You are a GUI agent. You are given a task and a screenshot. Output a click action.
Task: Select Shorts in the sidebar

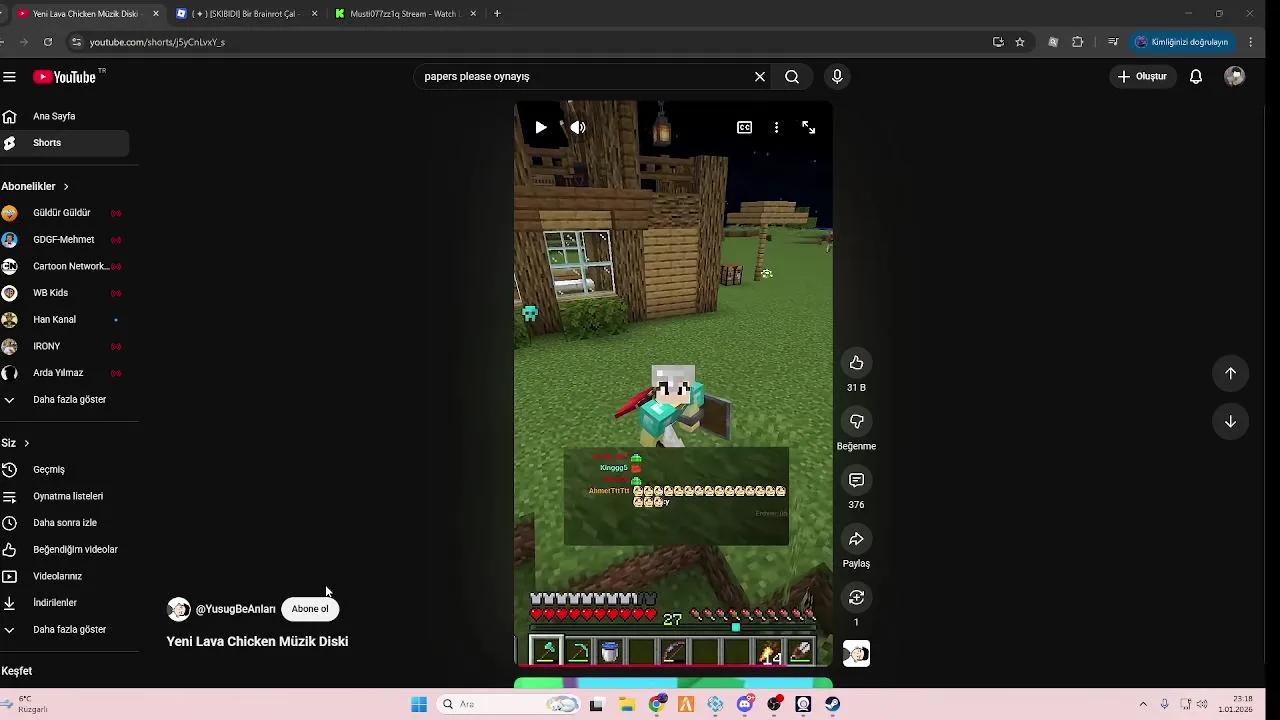64,143
